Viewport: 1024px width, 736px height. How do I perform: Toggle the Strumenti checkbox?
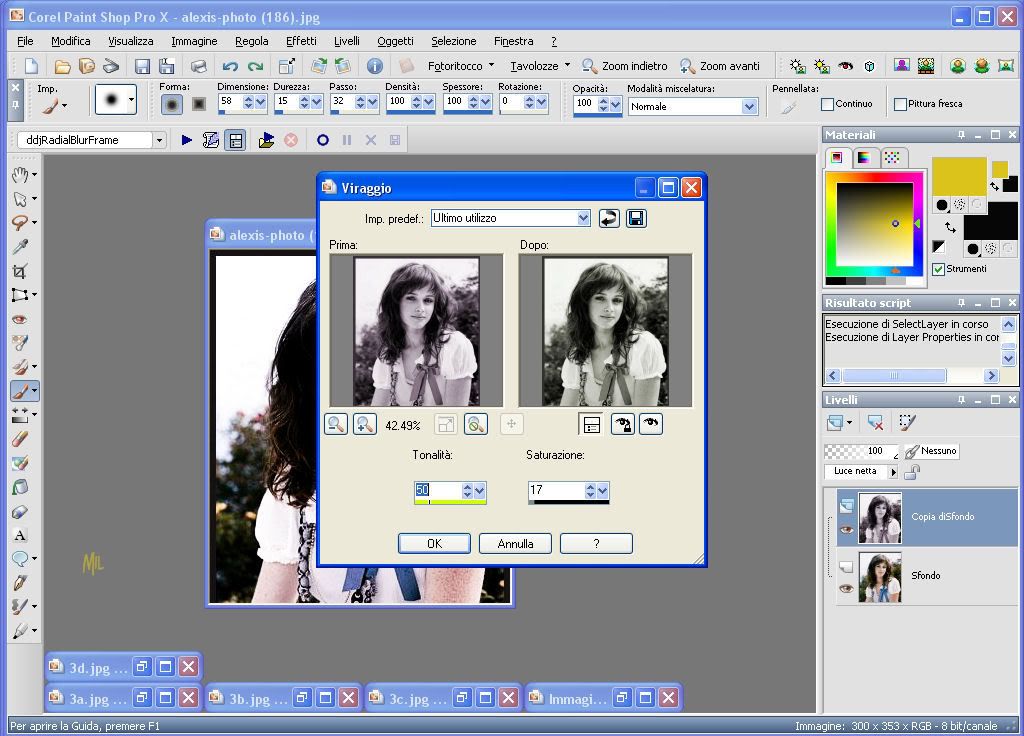click(938, 269)
